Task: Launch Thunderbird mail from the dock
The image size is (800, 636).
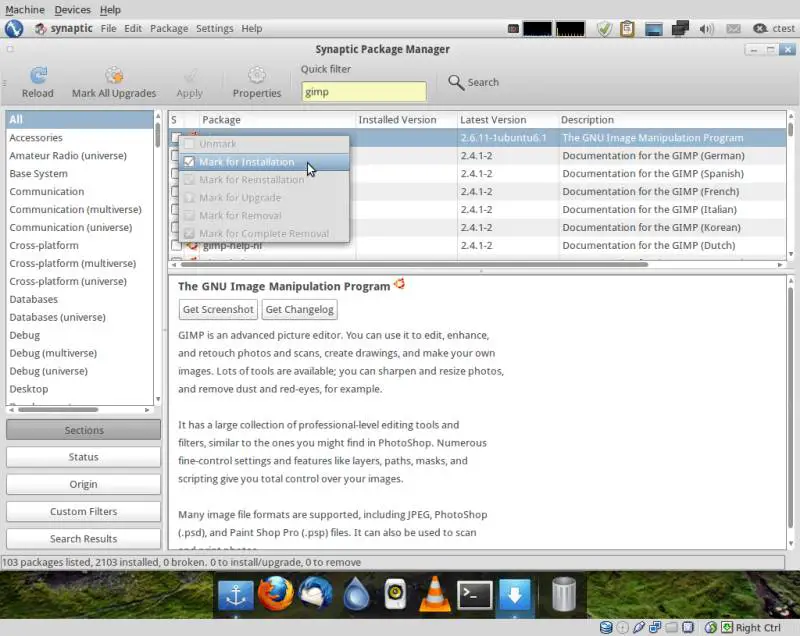Action: 316,593
